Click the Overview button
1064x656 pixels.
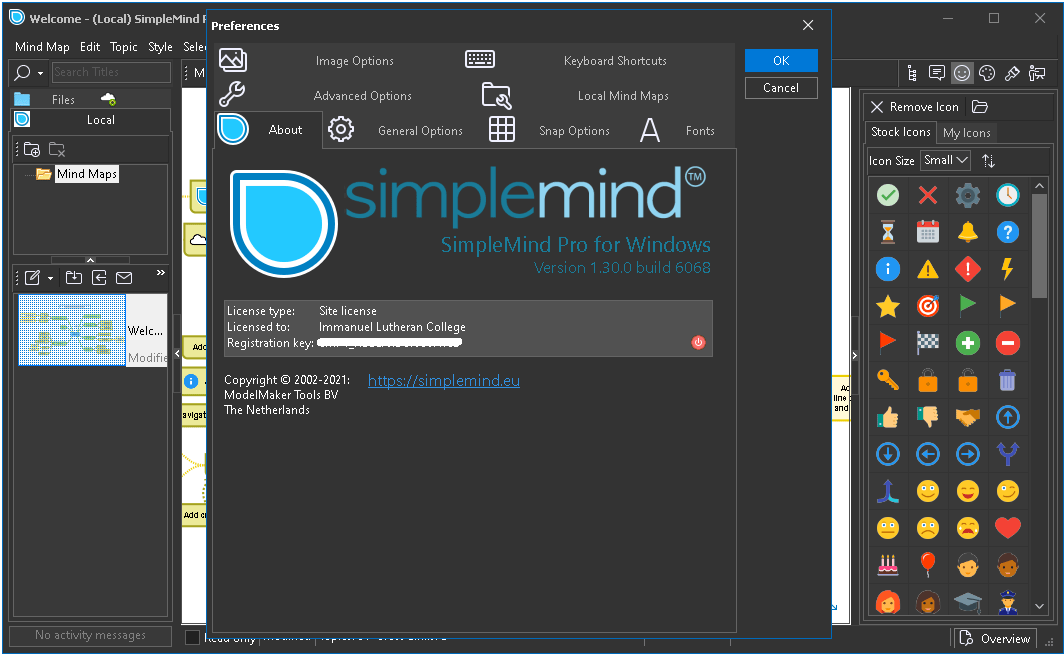(x=995, y=638)
